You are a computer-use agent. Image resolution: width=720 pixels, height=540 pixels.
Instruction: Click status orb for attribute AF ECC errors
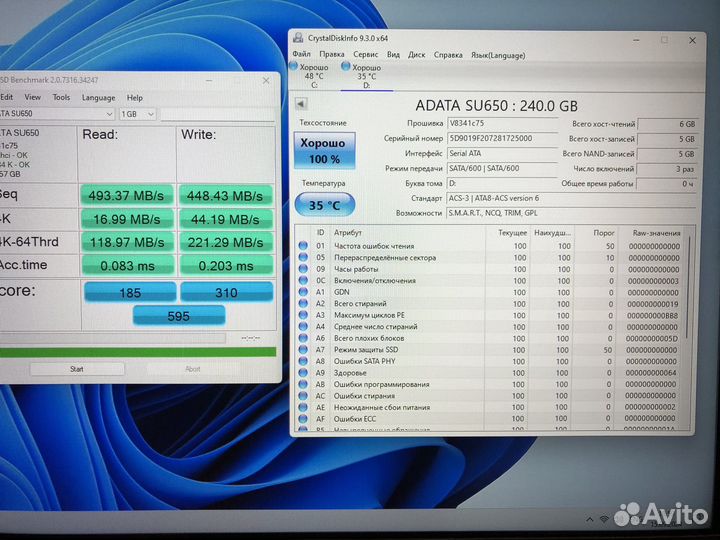(x=303, y=418)
